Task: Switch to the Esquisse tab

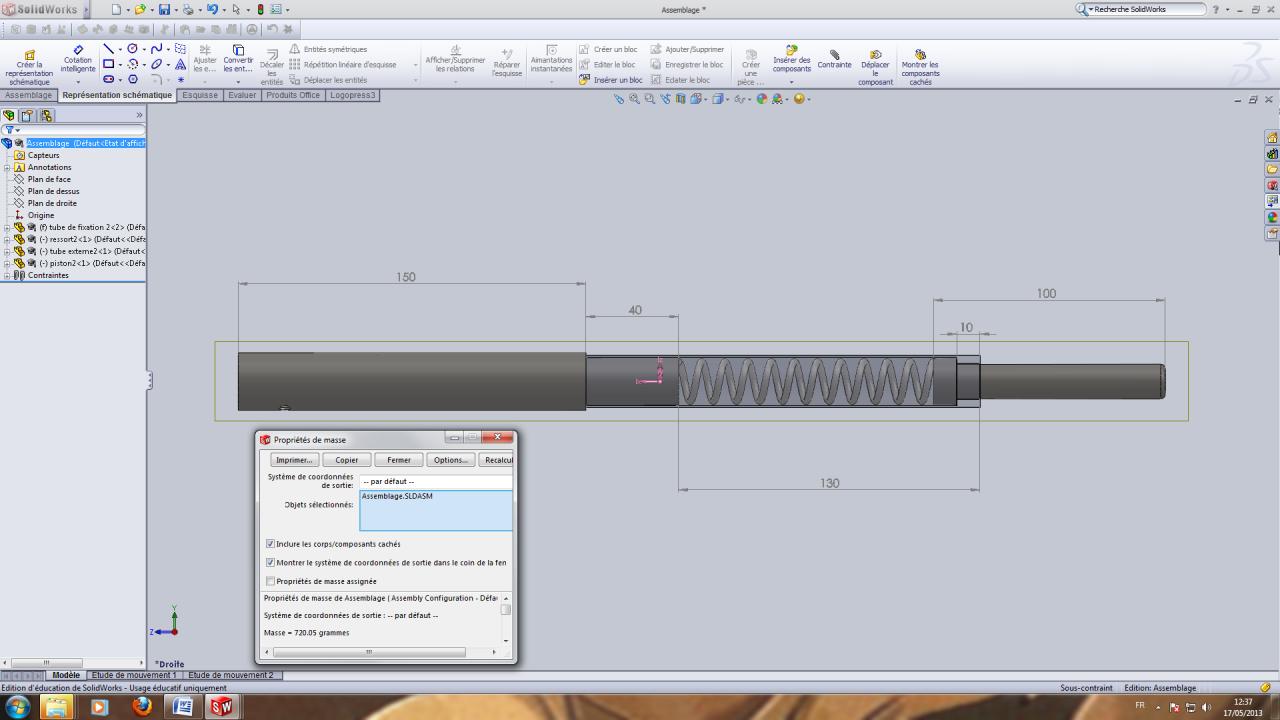Action: pos(200,95)
